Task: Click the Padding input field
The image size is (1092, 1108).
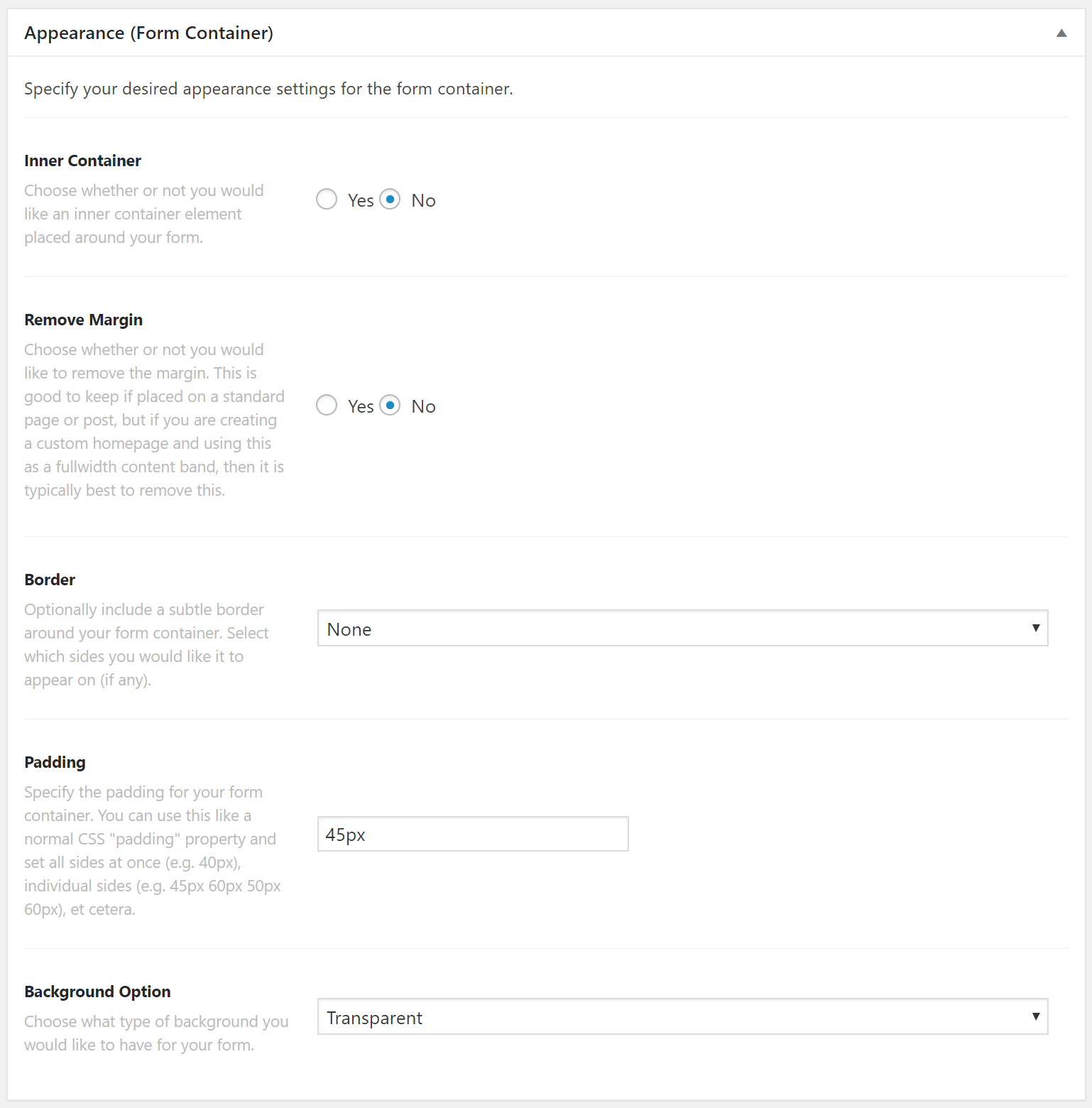Action: 472,834
